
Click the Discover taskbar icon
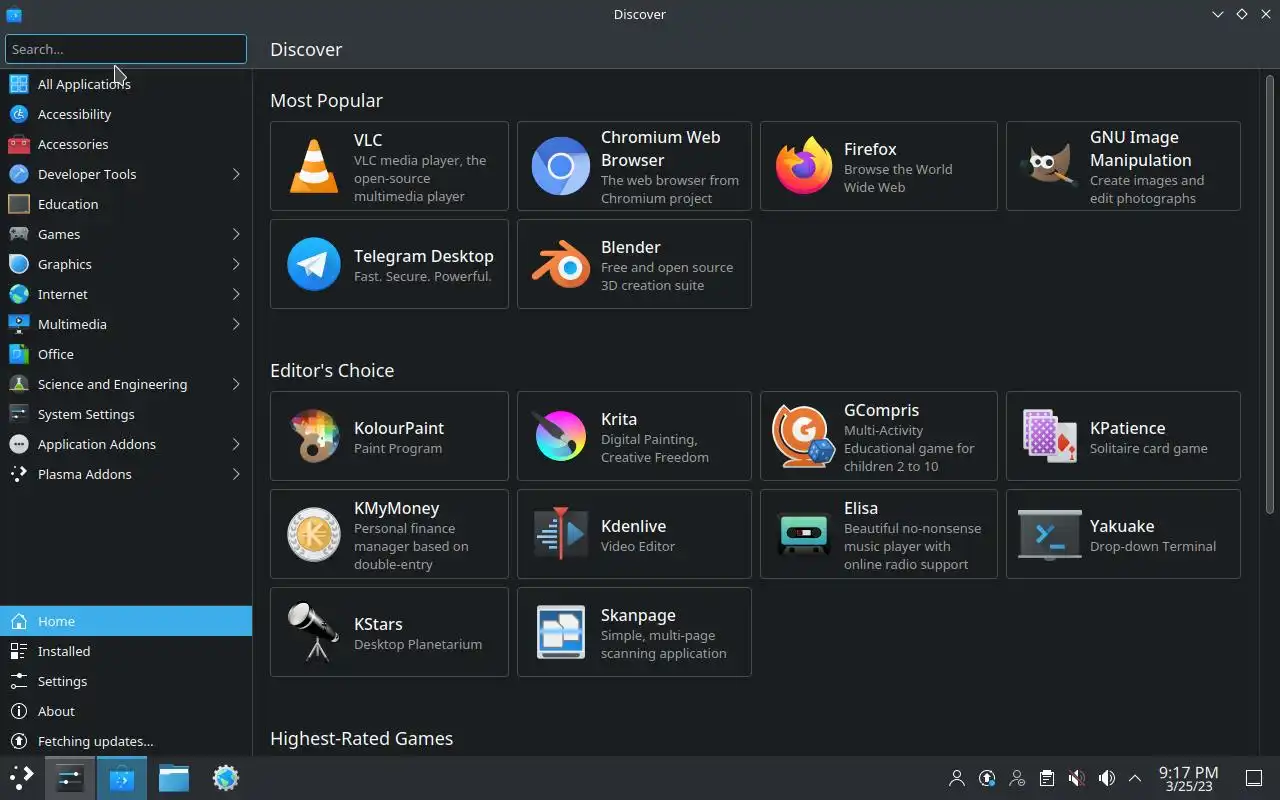click(x=121, y=778)
